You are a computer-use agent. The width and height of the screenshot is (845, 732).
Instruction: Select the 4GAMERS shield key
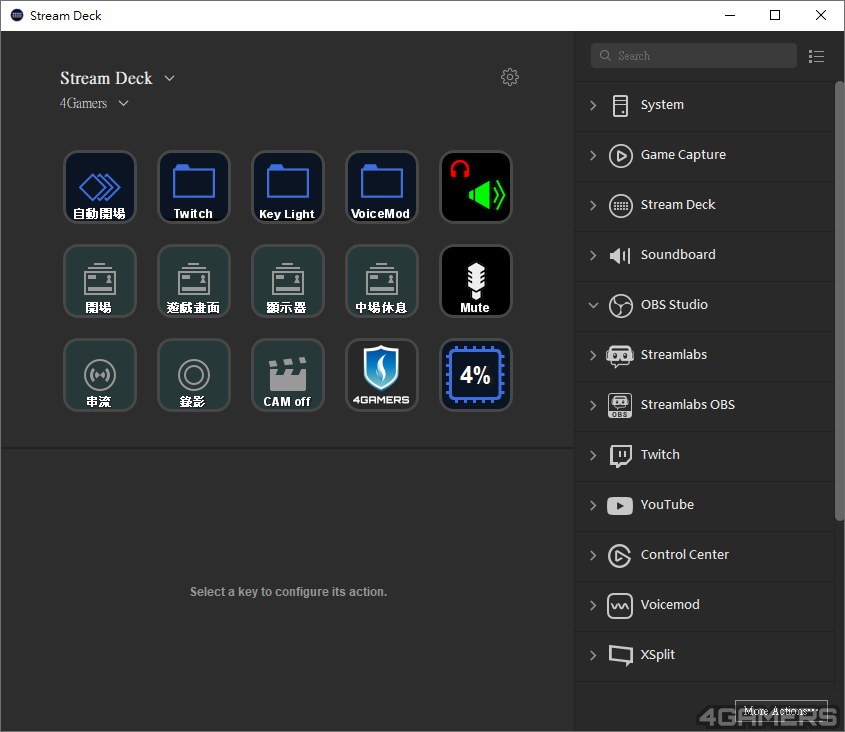[x=382, y=375]
